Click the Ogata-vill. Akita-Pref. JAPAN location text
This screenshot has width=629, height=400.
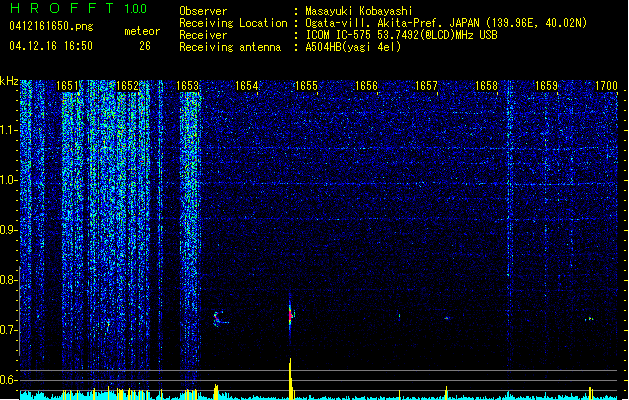click(x=446, y=23)
